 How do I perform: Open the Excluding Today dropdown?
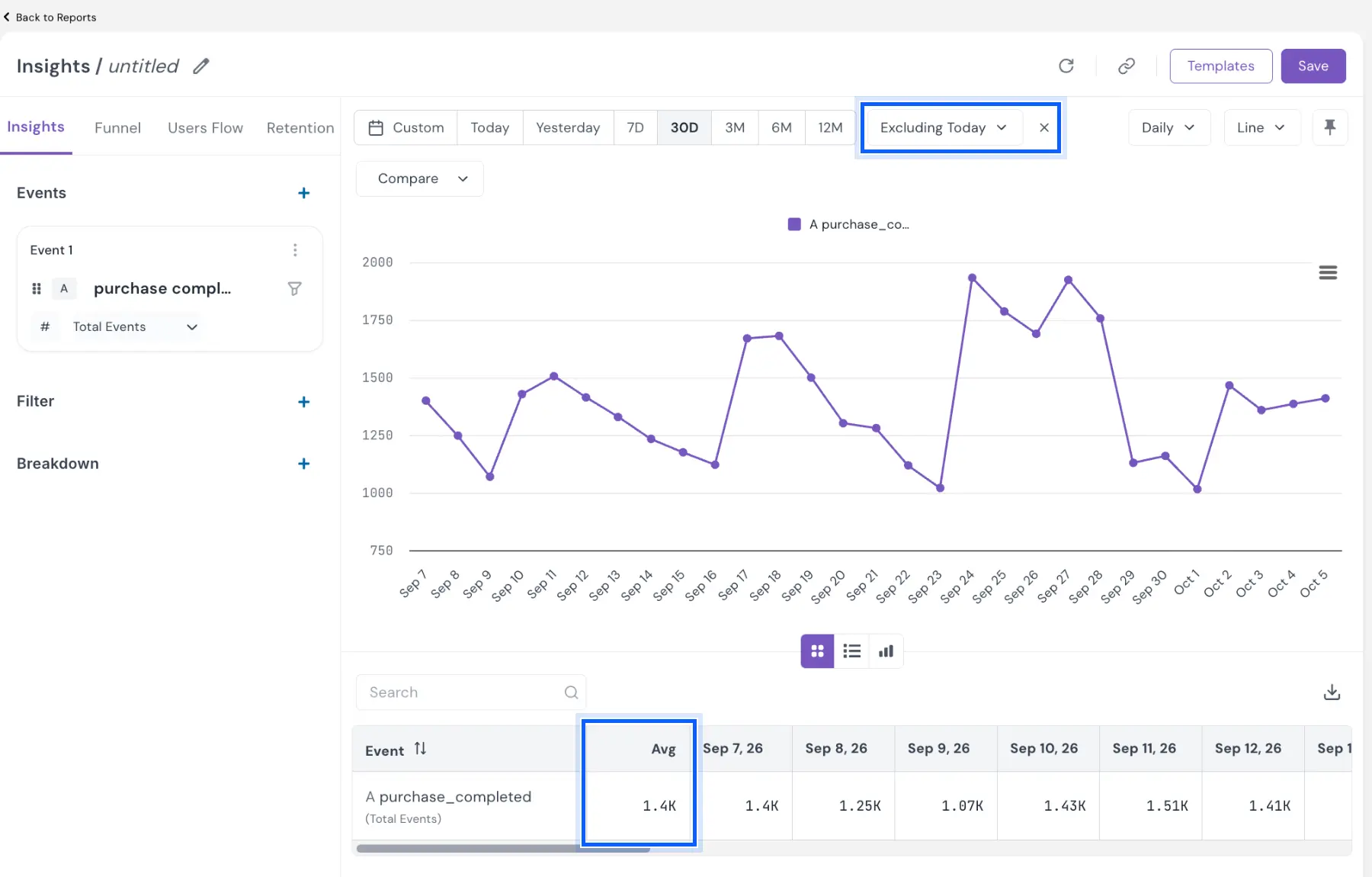point(943,127)
